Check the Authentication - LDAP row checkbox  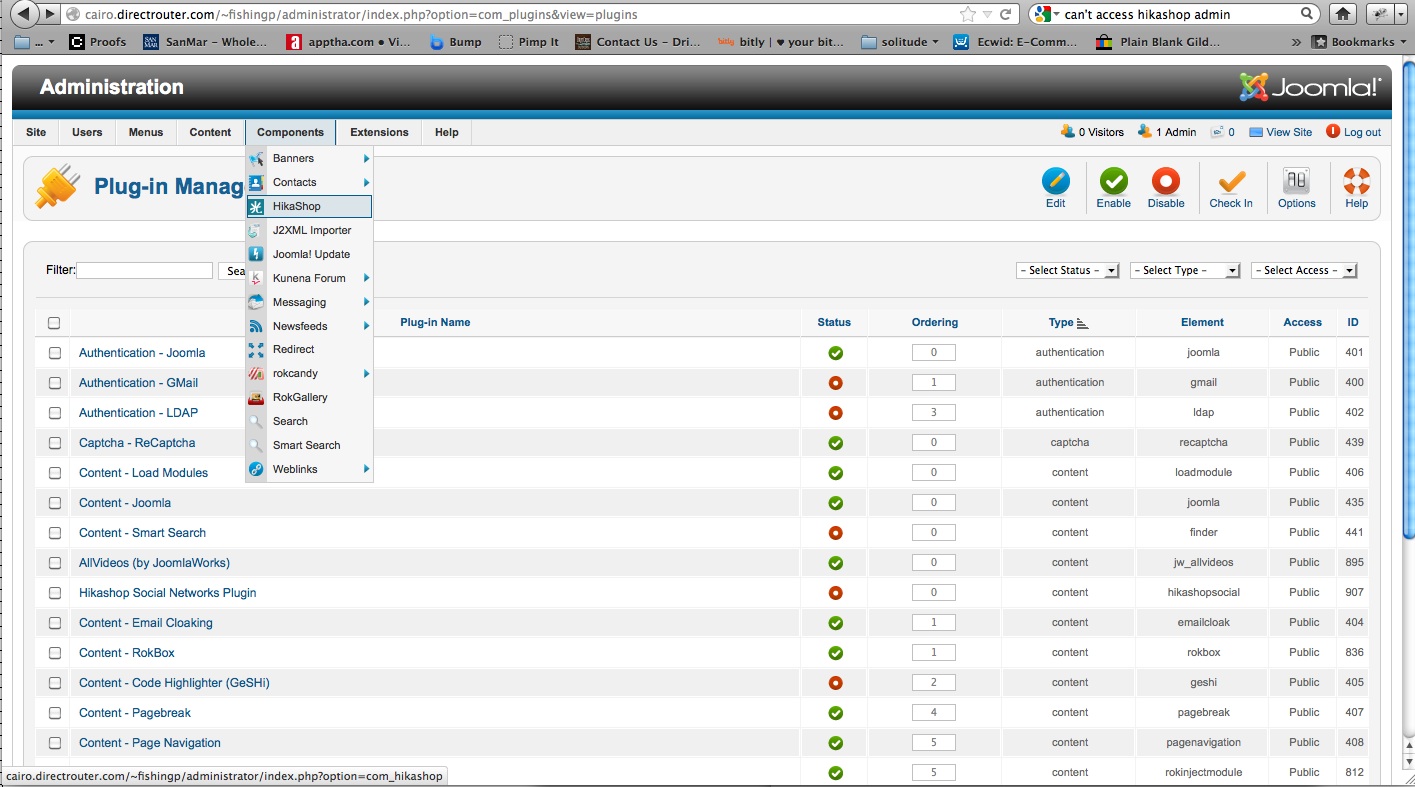[55, 413]
